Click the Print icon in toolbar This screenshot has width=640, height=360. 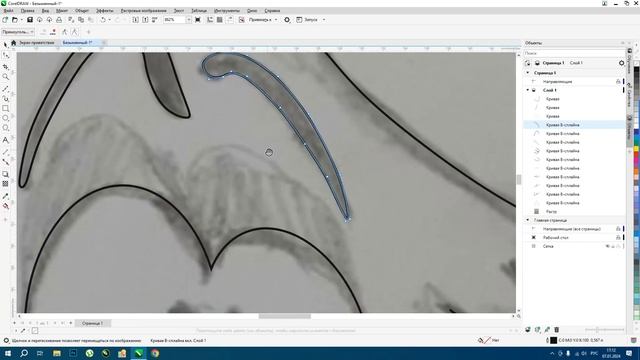coord(59,20)
